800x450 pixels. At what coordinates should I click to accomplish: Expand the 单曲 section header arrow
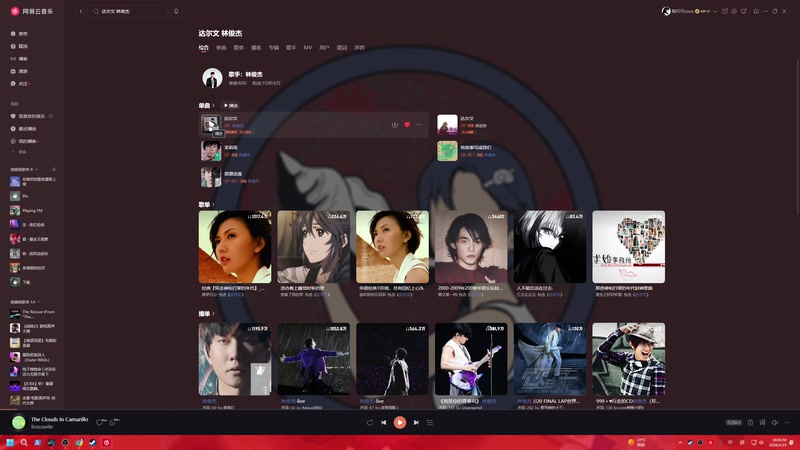tap(213, 106)
